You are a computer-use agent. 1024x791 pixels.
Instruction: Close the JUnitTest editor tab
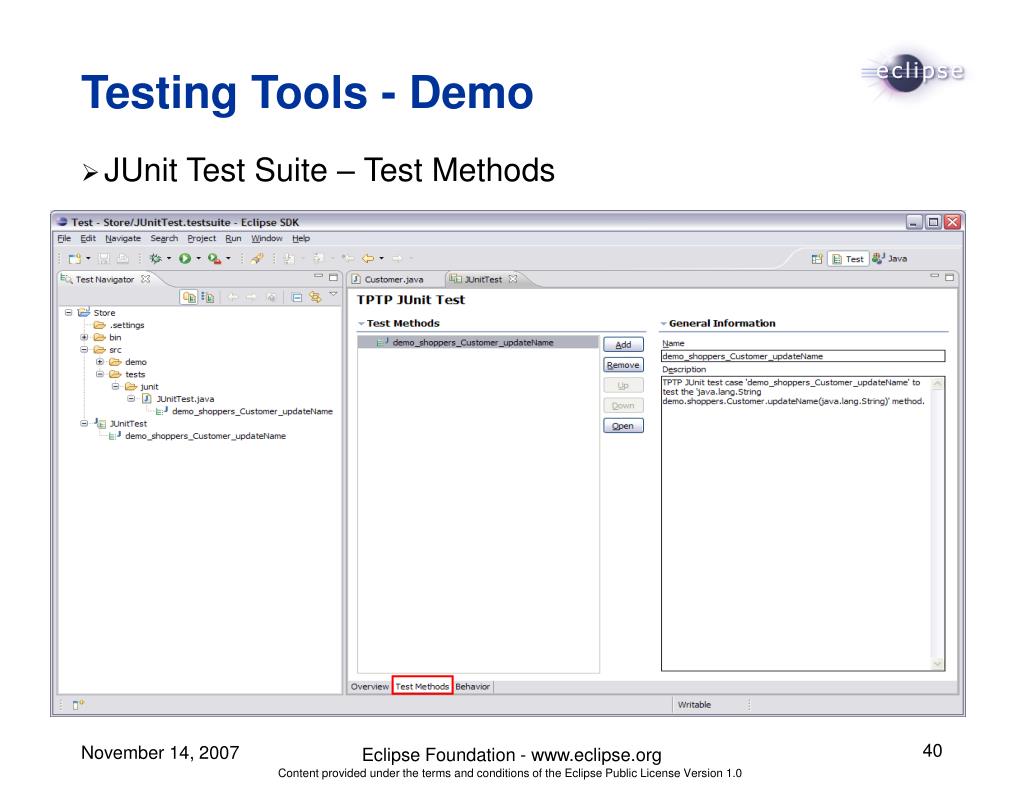tap(513, 279)
